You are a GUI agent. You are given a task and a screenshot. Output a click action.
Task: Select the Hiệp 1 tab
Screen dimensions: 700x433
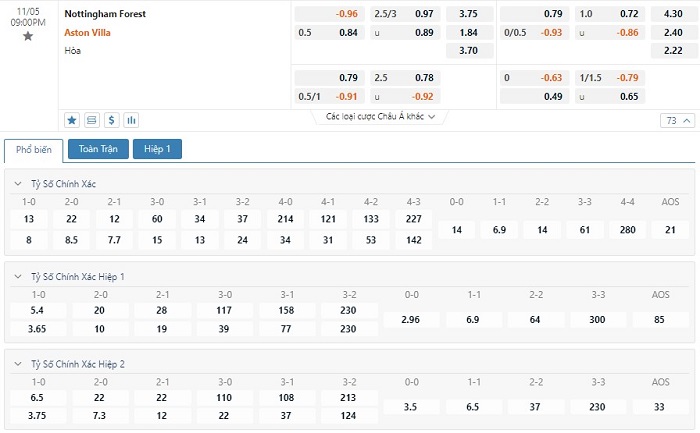[158, 150]
